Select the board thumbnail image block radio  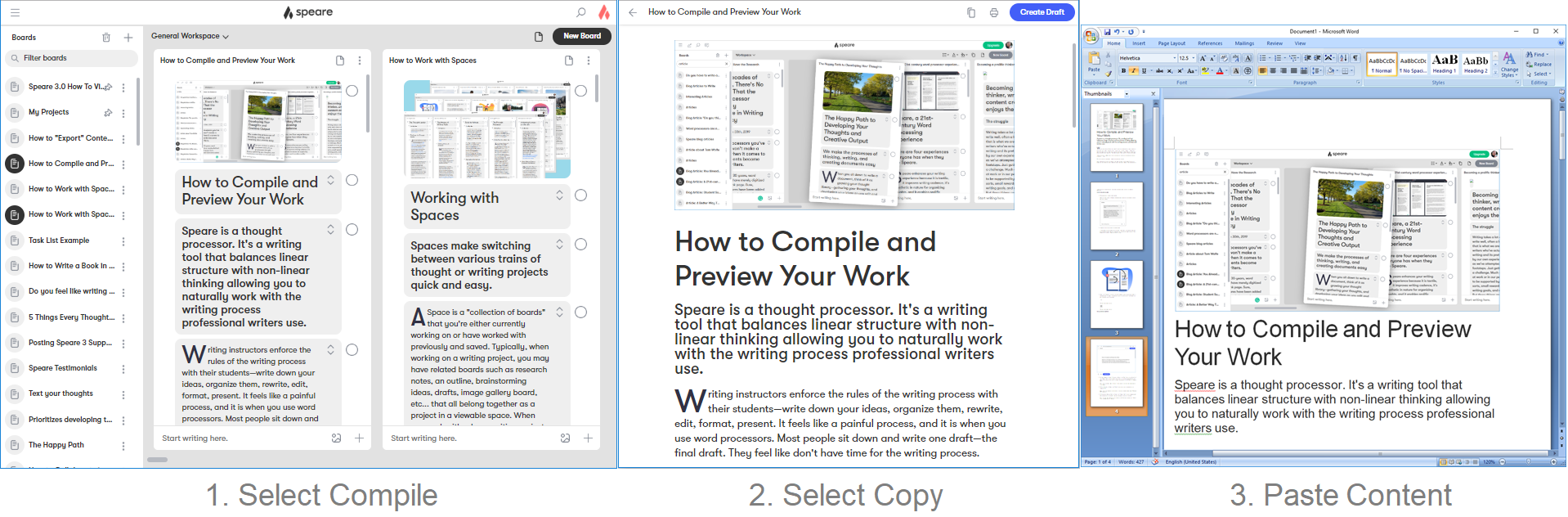(352, 91)
